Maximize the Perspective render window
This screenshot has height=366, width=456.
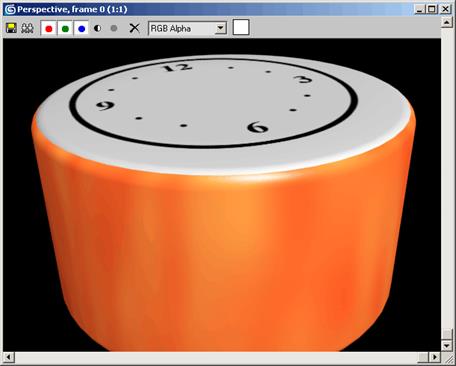pos(432,9)
